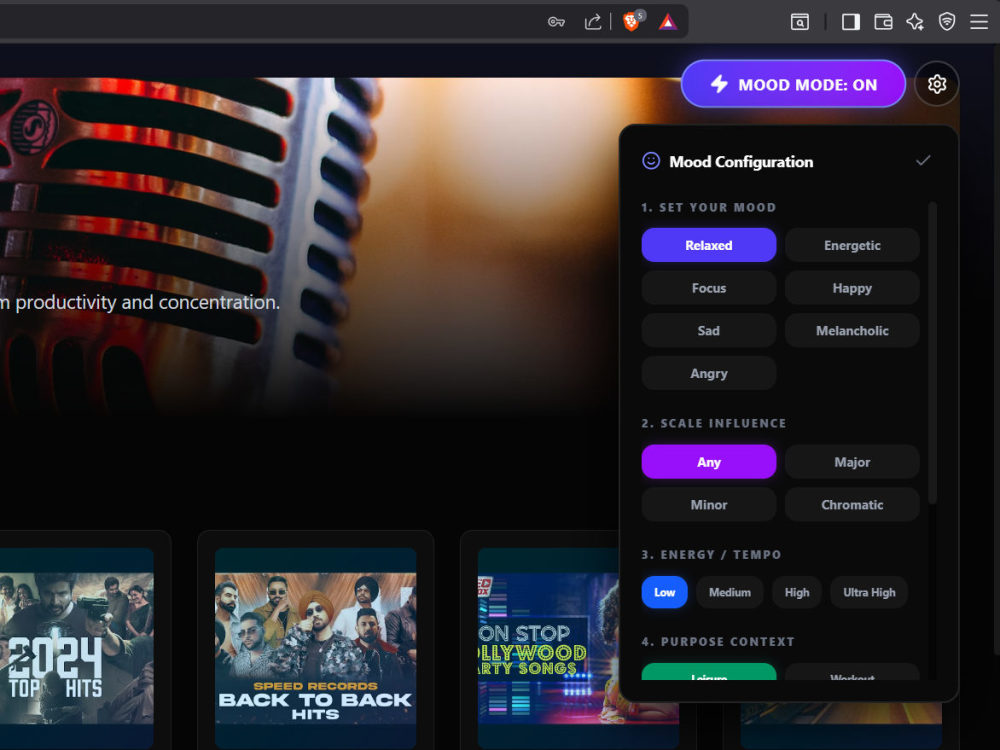The image size is (1000, 750).
Task: Select Any scale influence
Action: (709, 462)
